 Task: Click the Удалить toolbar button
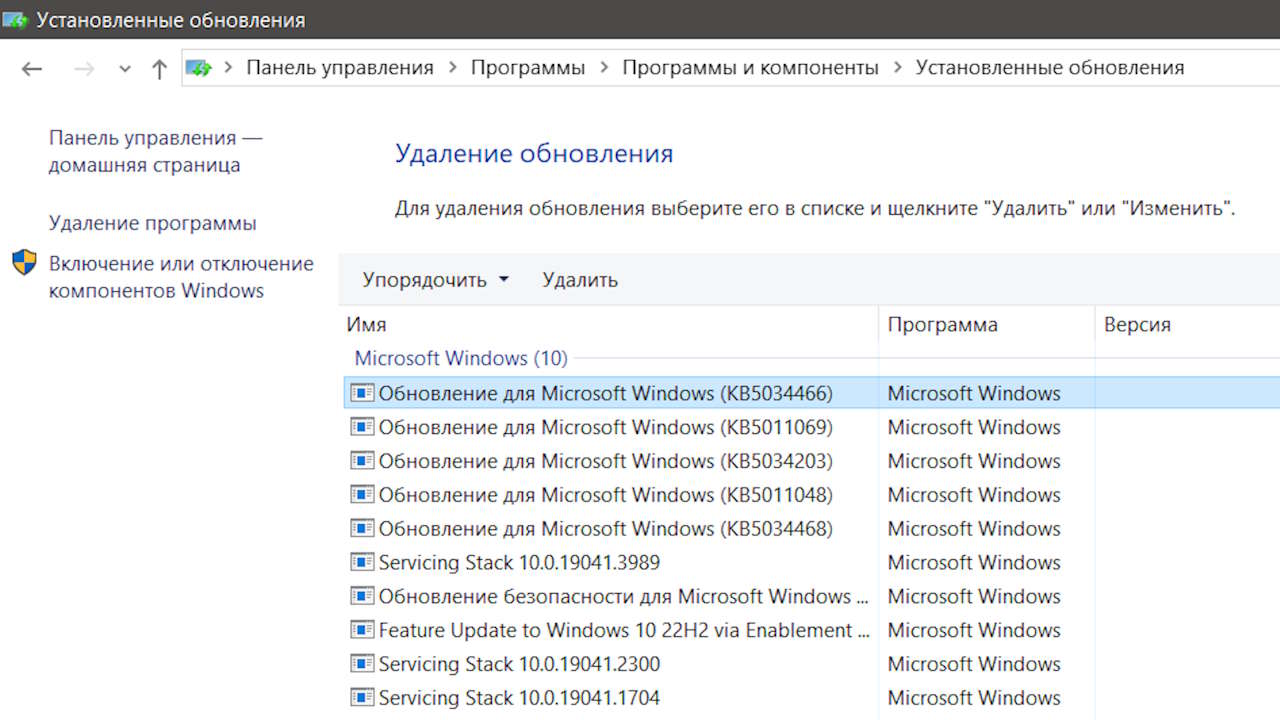pyautogui.click(x=580, y=280)
